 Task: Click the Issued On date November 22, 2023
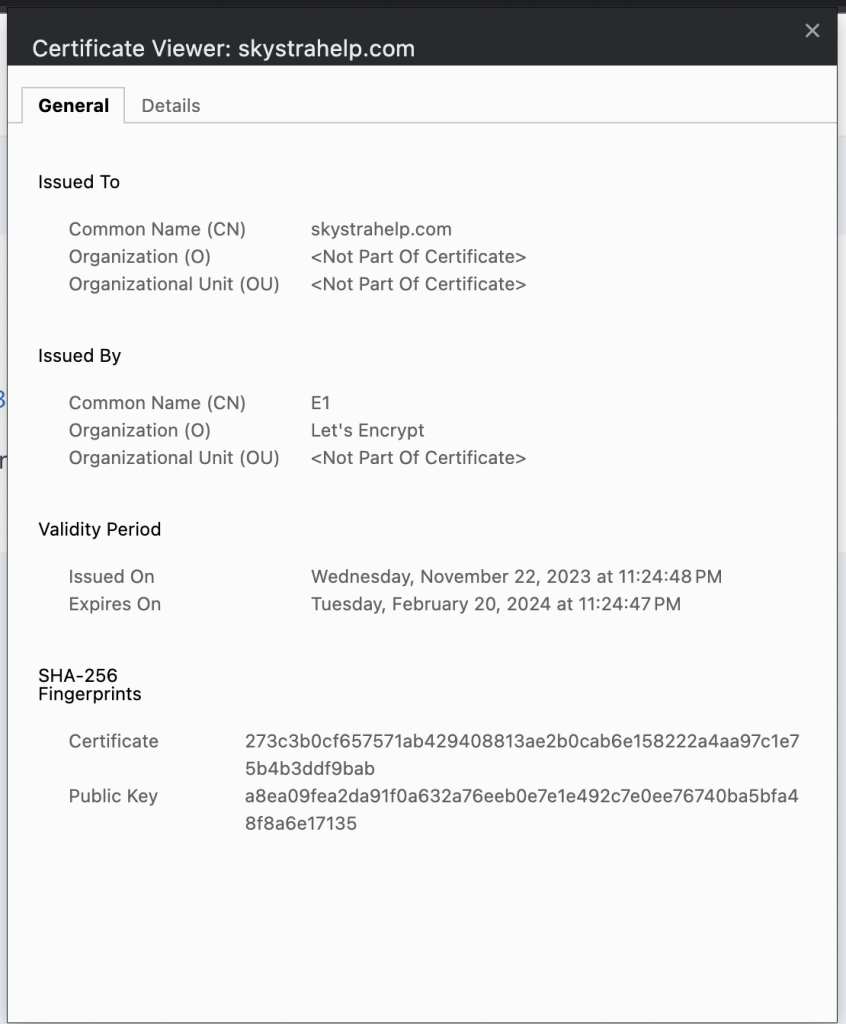point(516,577)
